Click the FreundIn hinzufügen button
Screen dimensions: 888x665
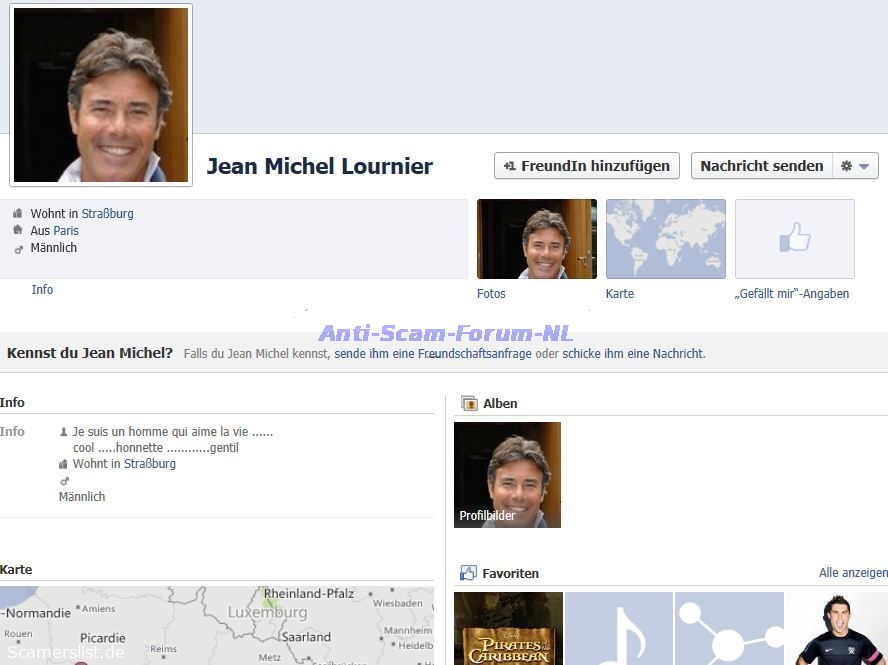tap(587, 166)
